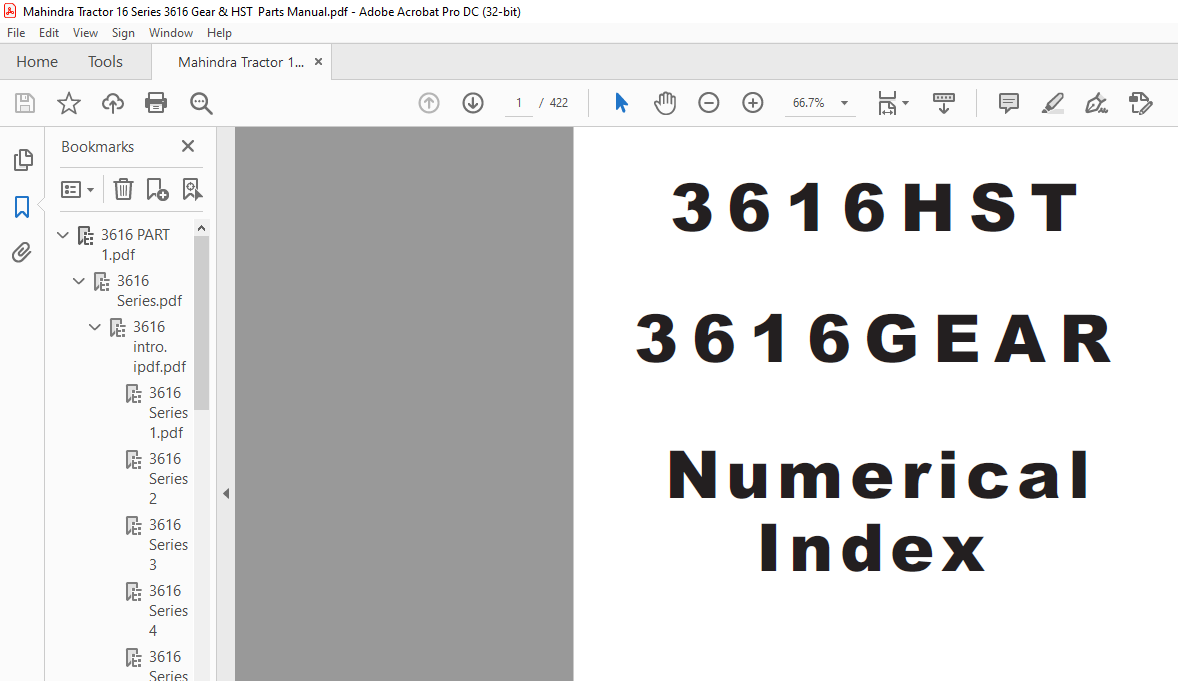Collapse the 3616 Series.pdf bookmark
The width and height of the screenshot is (1178, 681).
click(x=79, y=281)
